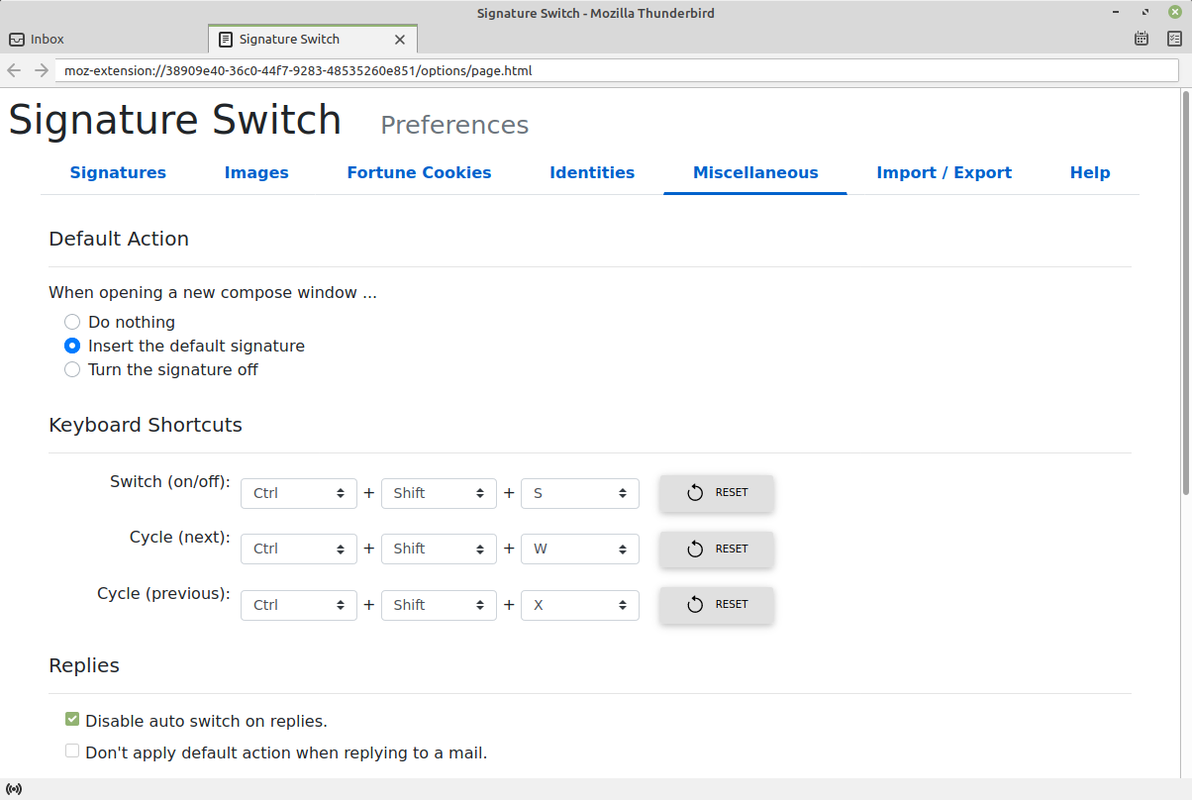Click the Cycle (next): label
The width and height of the screenshot is (1192, 800).
coord(179,537)
